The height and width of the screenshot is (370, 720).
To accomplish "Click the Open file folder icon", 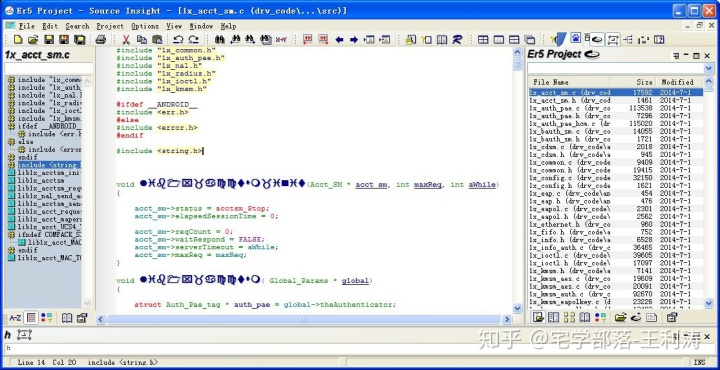I will [33, 39].
